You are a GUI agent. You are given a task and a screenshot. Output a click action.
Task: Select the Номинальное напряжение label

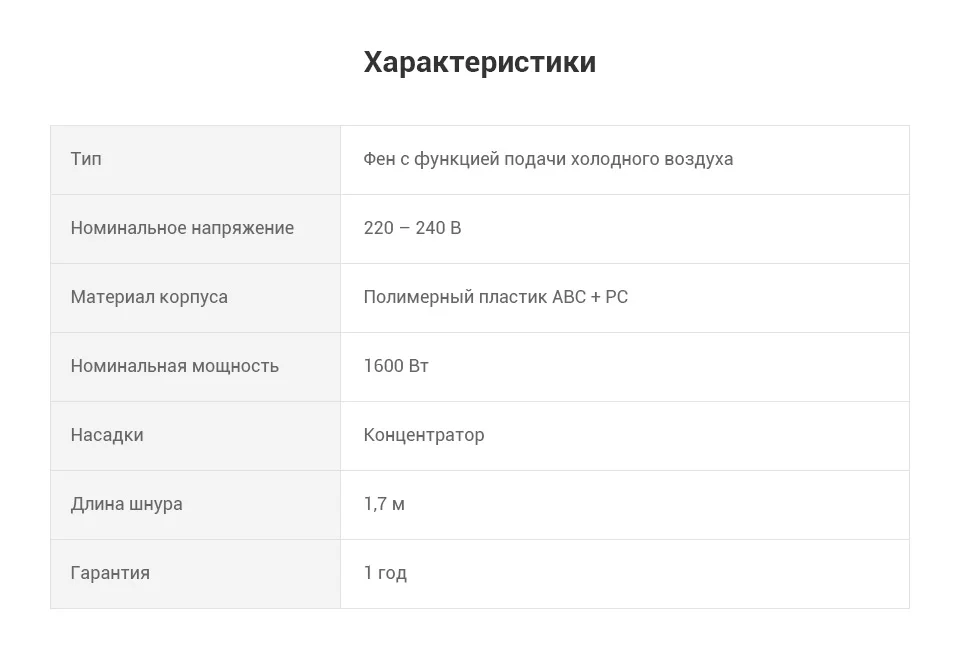182,228
